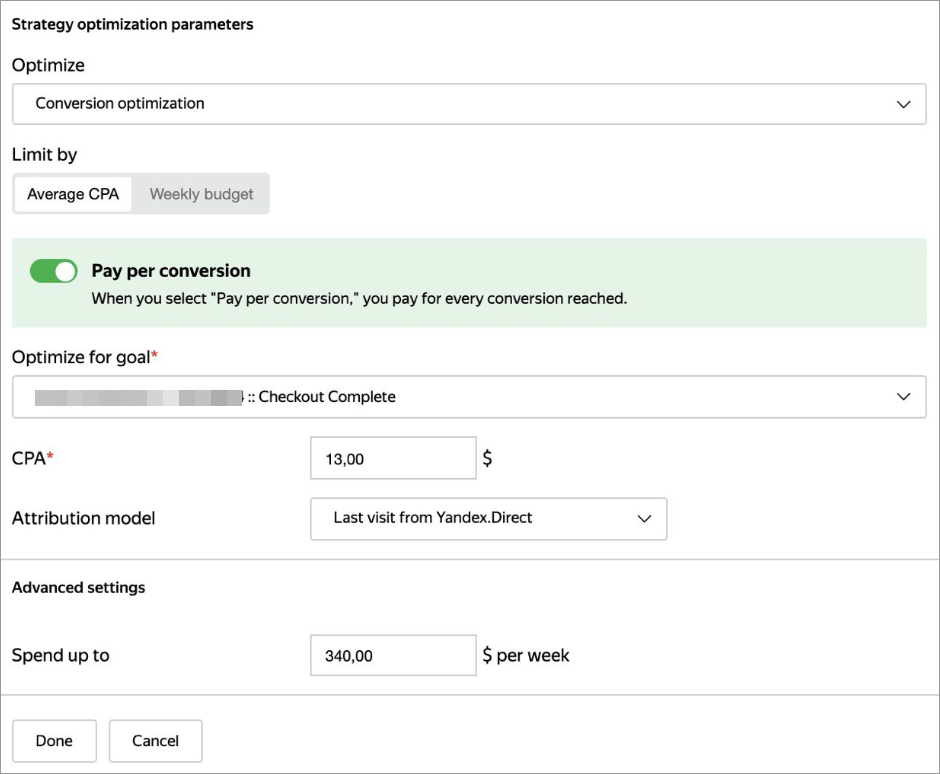
Task: Click the Advanced settings heading
Action: [x=78, y=588]
